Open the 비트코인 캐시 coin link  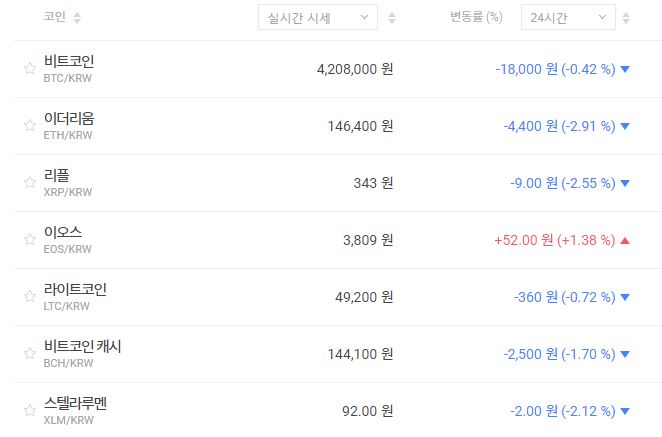click(x=83, y=347)
